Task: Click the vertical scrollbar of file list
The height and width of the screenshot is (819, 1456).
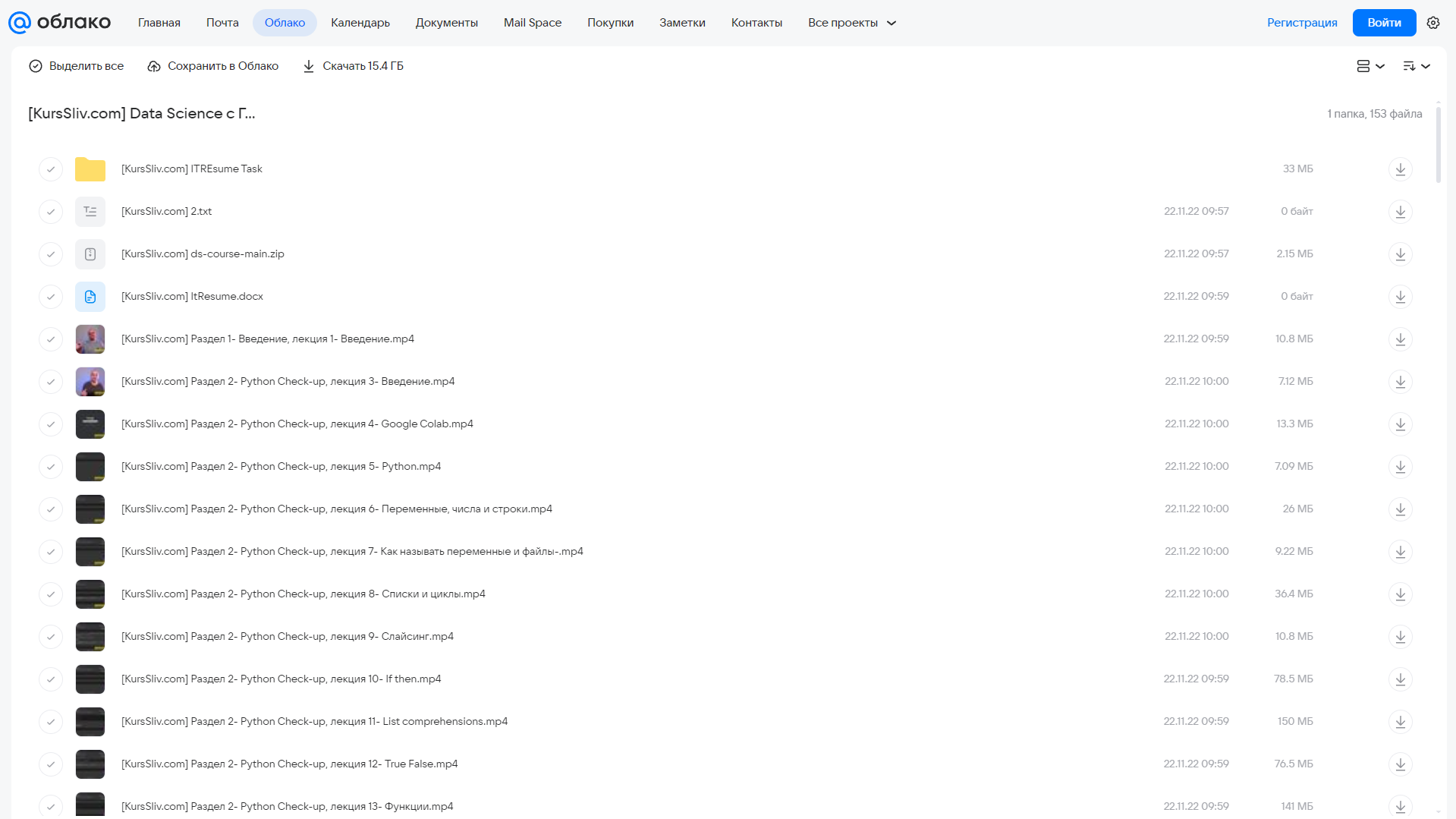Action: (x=1438, y=144)
